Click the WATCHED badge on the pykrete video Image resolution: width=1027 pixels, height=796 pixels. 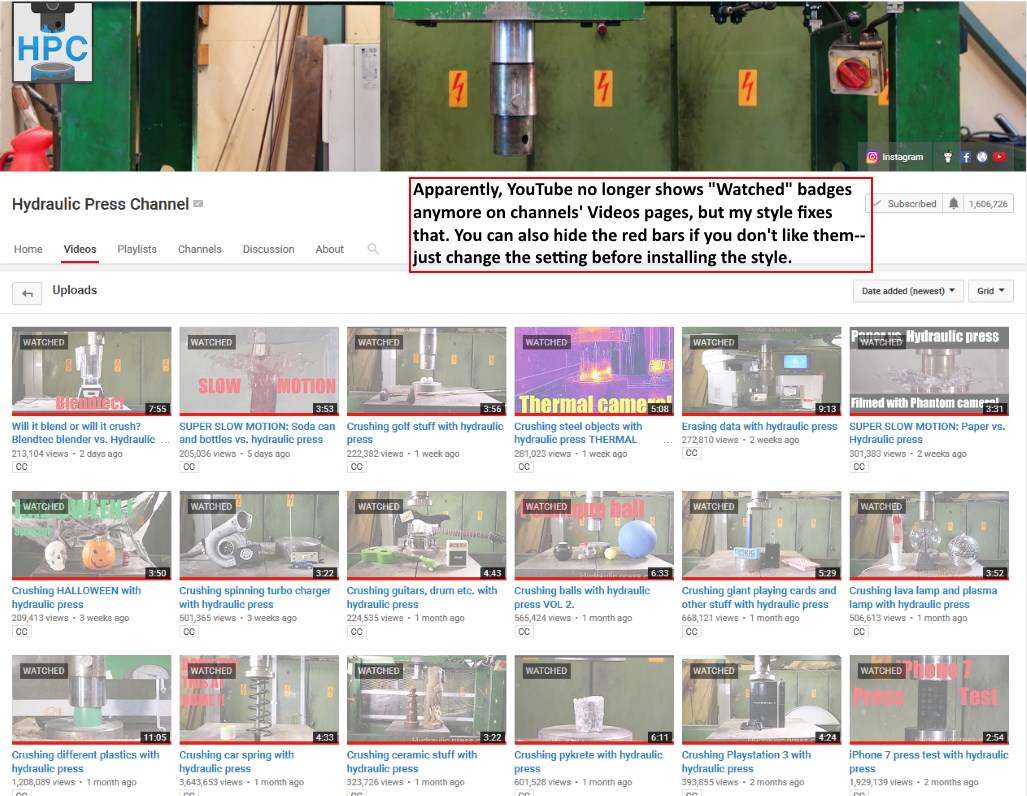546,670
